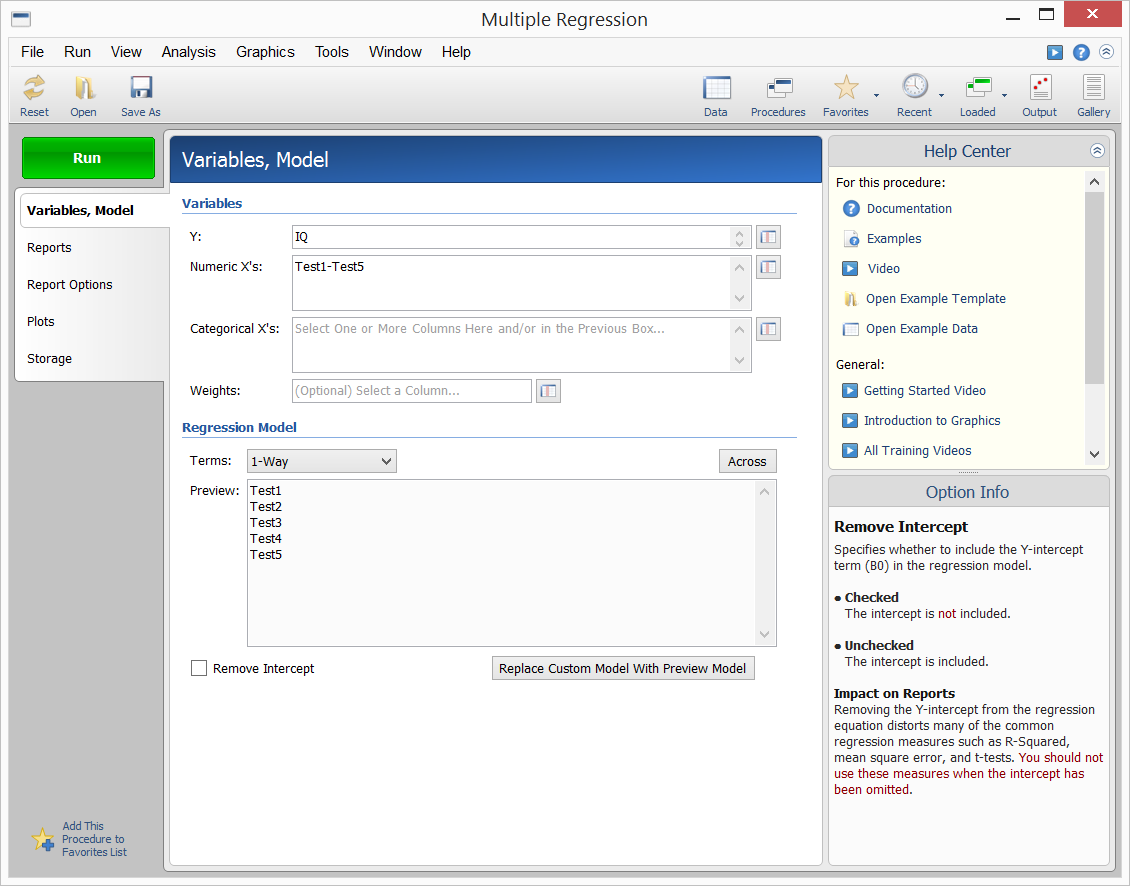Click in the Weights input field
The image size is (1130, 886).
coord(411,391)
